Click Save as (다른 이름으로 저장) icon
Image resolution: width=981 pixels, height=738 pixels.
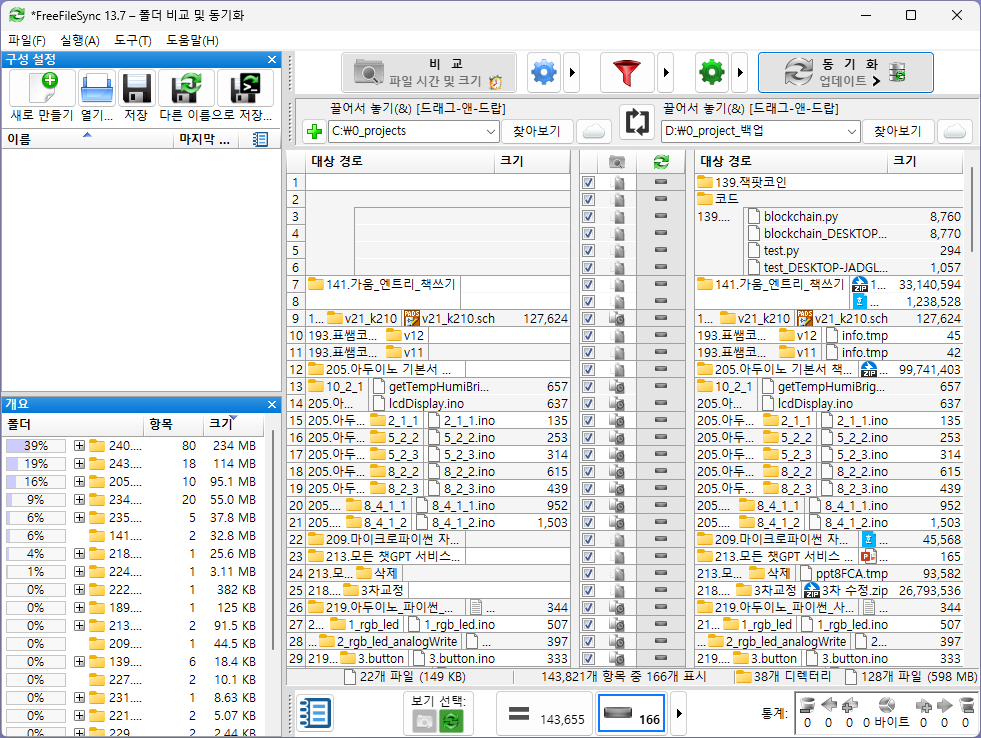[x=186, y=88]
